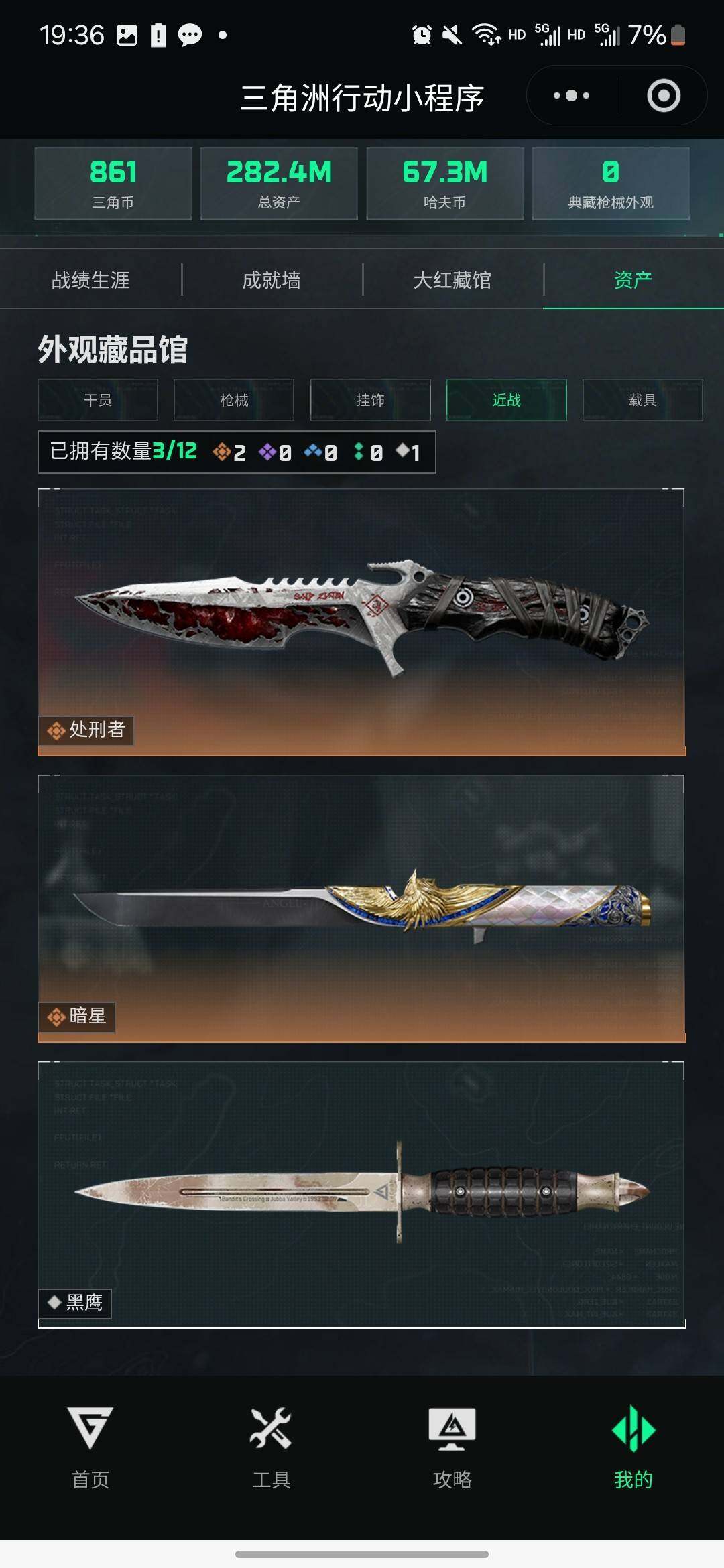
Task: Click the white diamond rarity count icon
Action: pos(402,451)
